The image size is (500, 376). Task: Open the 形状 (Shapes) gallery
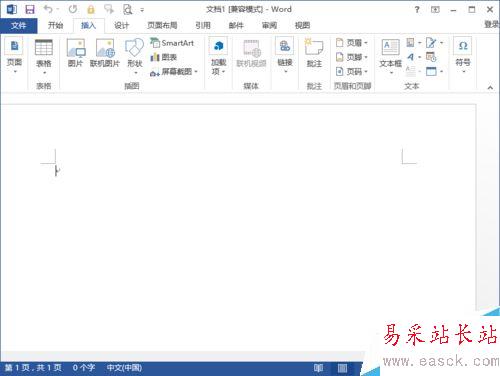[135, 56]
